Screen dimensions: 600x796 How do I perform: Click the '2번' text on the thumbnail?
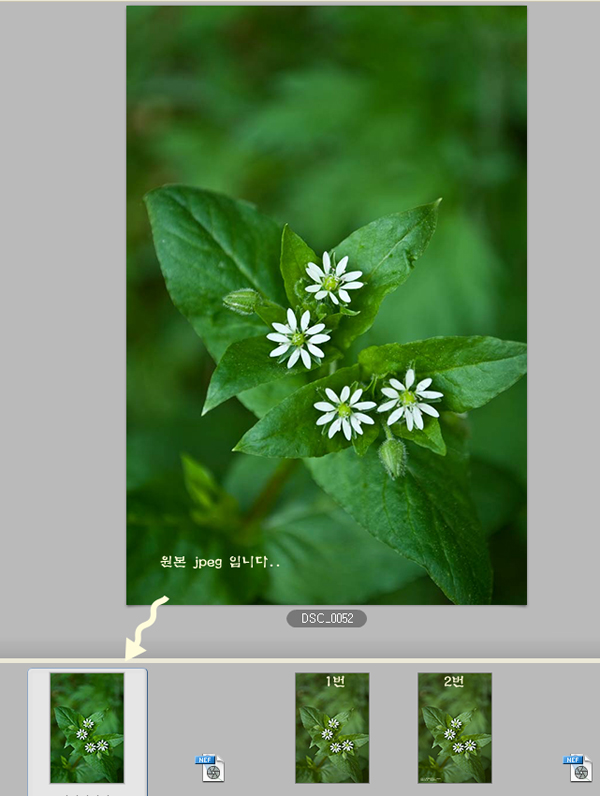pos(454,681)
